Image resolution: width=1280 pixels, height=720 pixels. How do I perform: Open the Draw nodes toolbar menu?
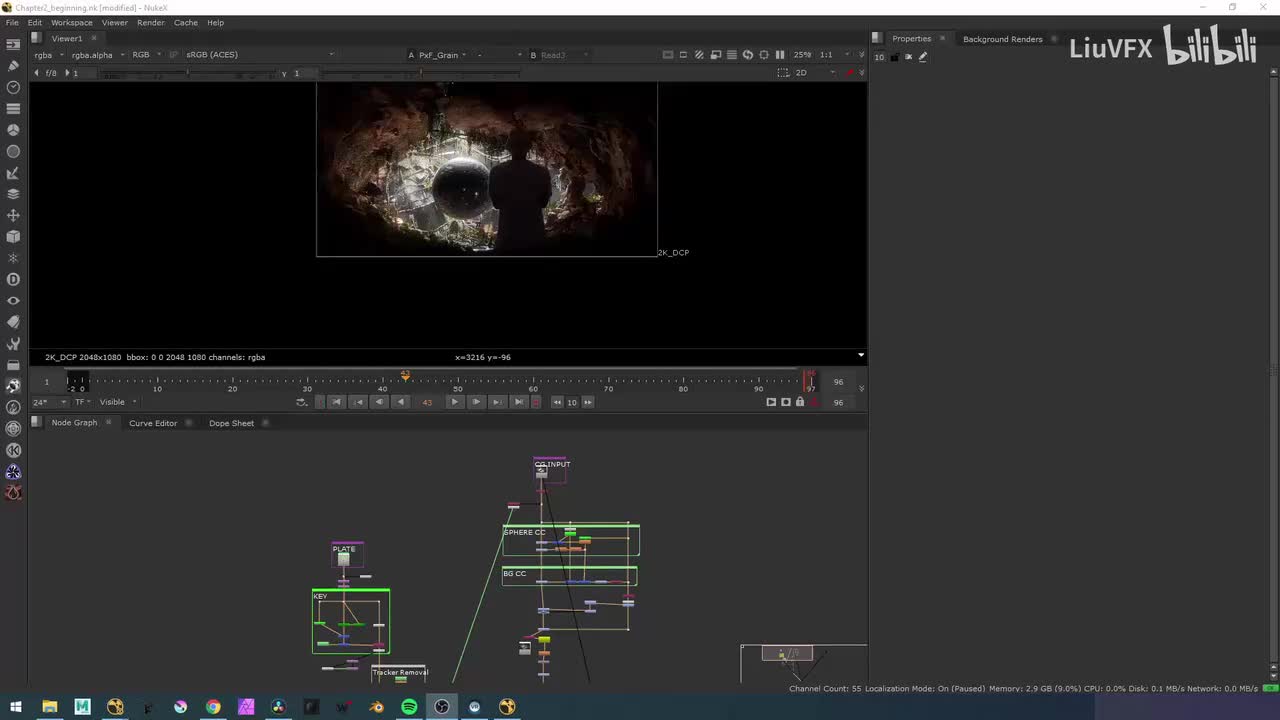13,65
